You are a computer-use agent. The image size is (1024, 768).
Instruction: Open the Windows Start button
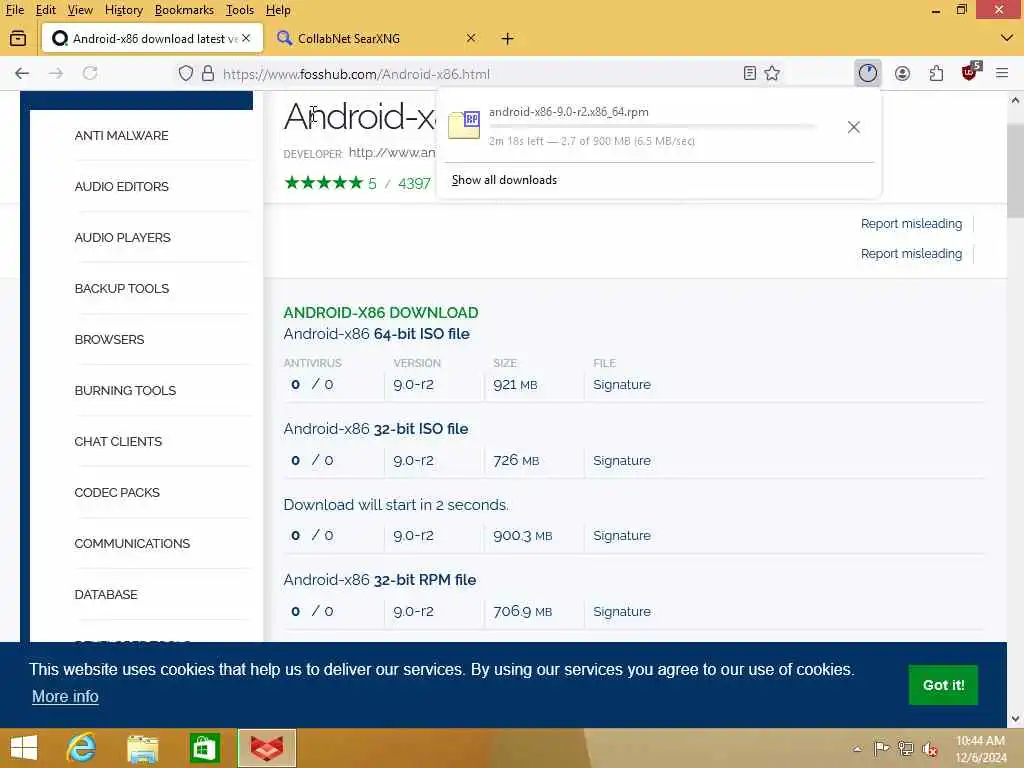click(x=24, y=748)
